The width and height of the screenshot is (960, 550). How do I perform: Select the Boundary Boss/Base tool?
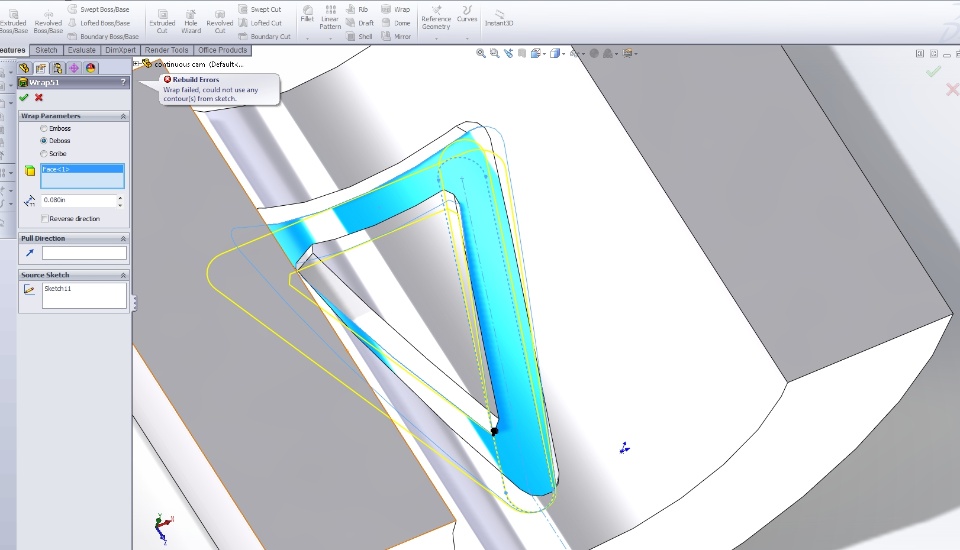[x=102, y=36]
